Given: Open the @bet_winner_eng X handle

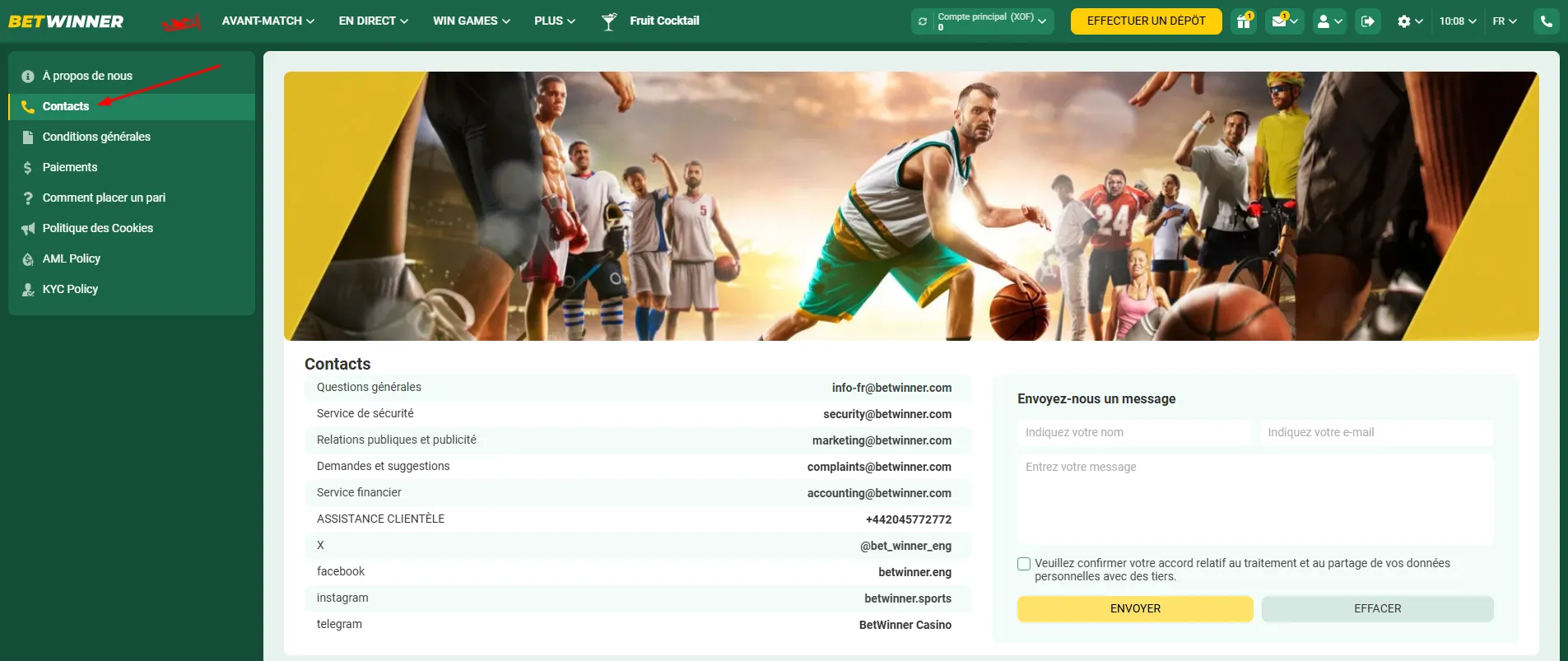Looking at the screenshot, I should click(905, 546).
